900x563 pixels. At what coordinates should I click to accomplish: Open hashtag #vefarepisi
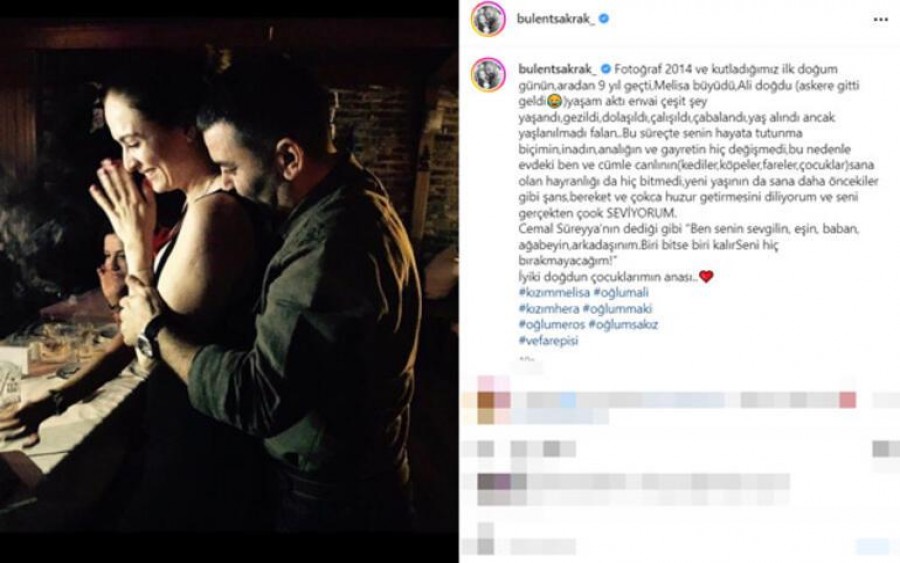548,341
